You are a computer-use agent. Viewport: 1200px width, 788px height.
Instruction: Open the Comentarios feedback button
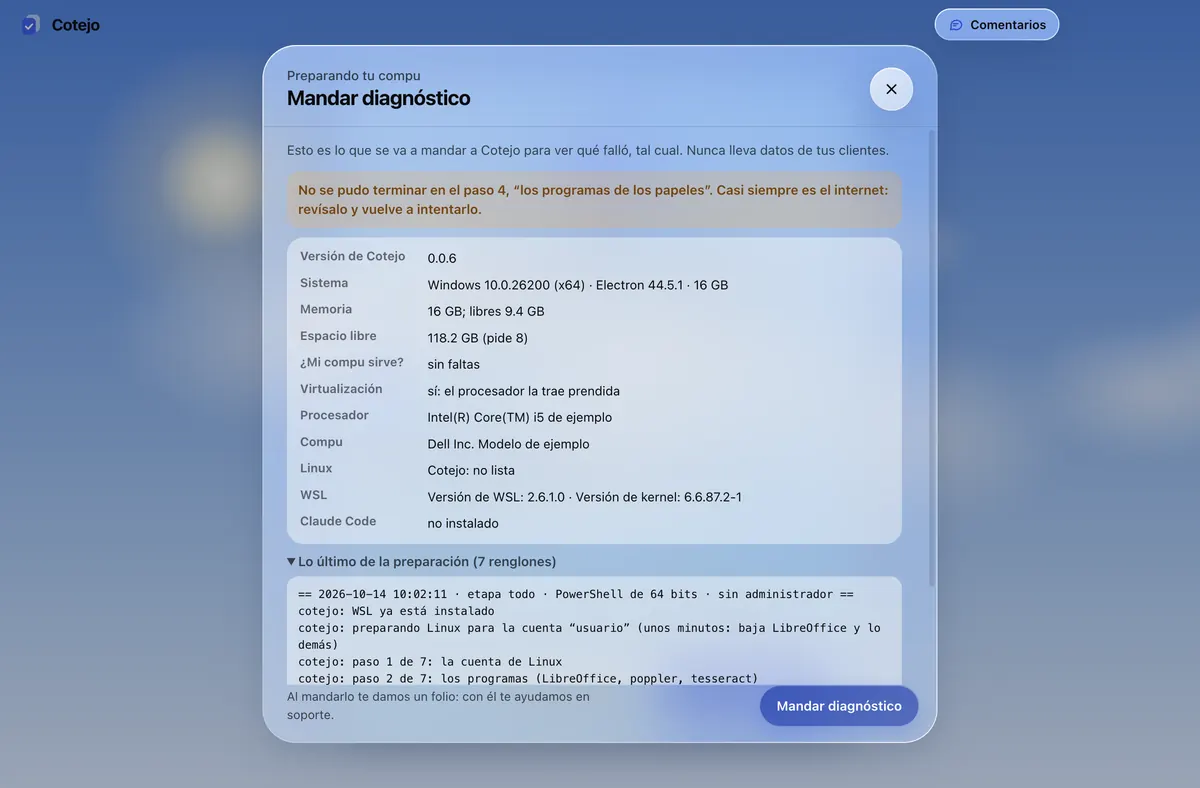(997, 25)
